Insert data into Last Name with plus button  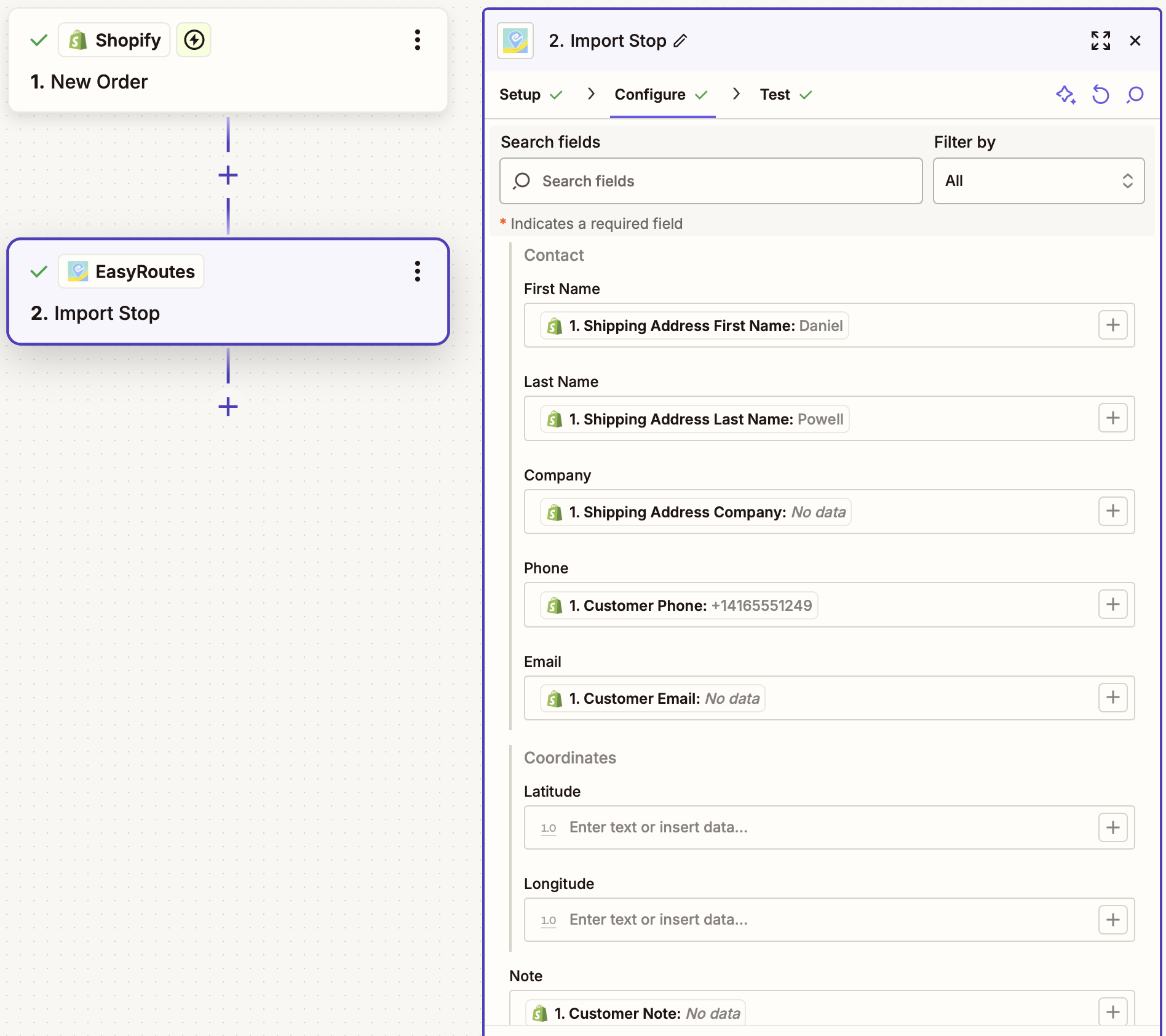1113,418
